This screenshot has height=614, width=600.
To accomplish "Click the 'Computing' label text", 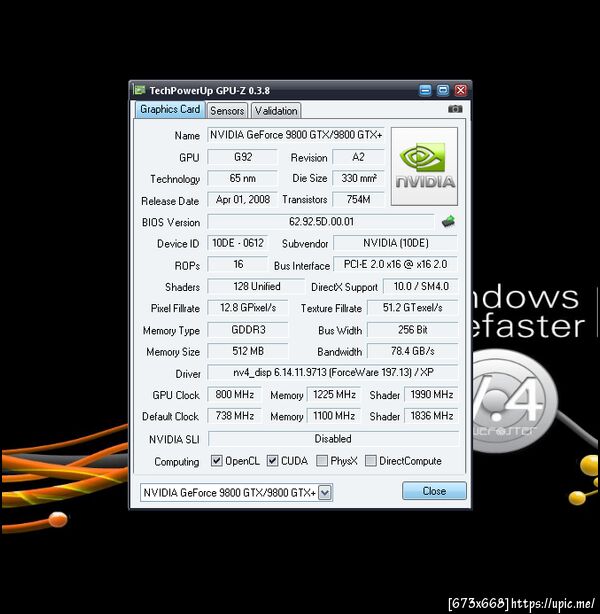I will [177, 462].
